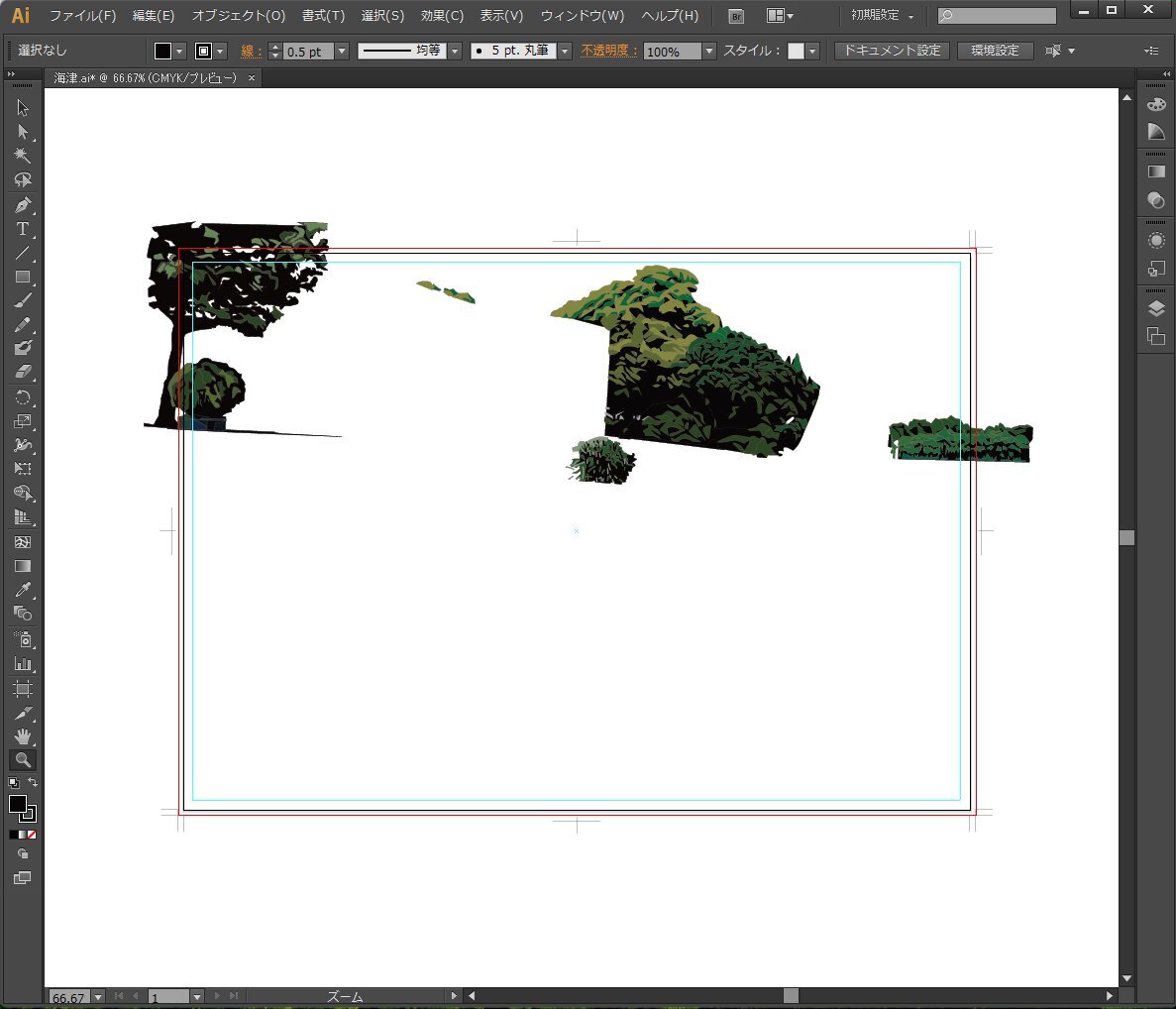The image size is (1176, 1009).
Task: Open the 初期設定 workspace switcher
Action: [881, 16]
